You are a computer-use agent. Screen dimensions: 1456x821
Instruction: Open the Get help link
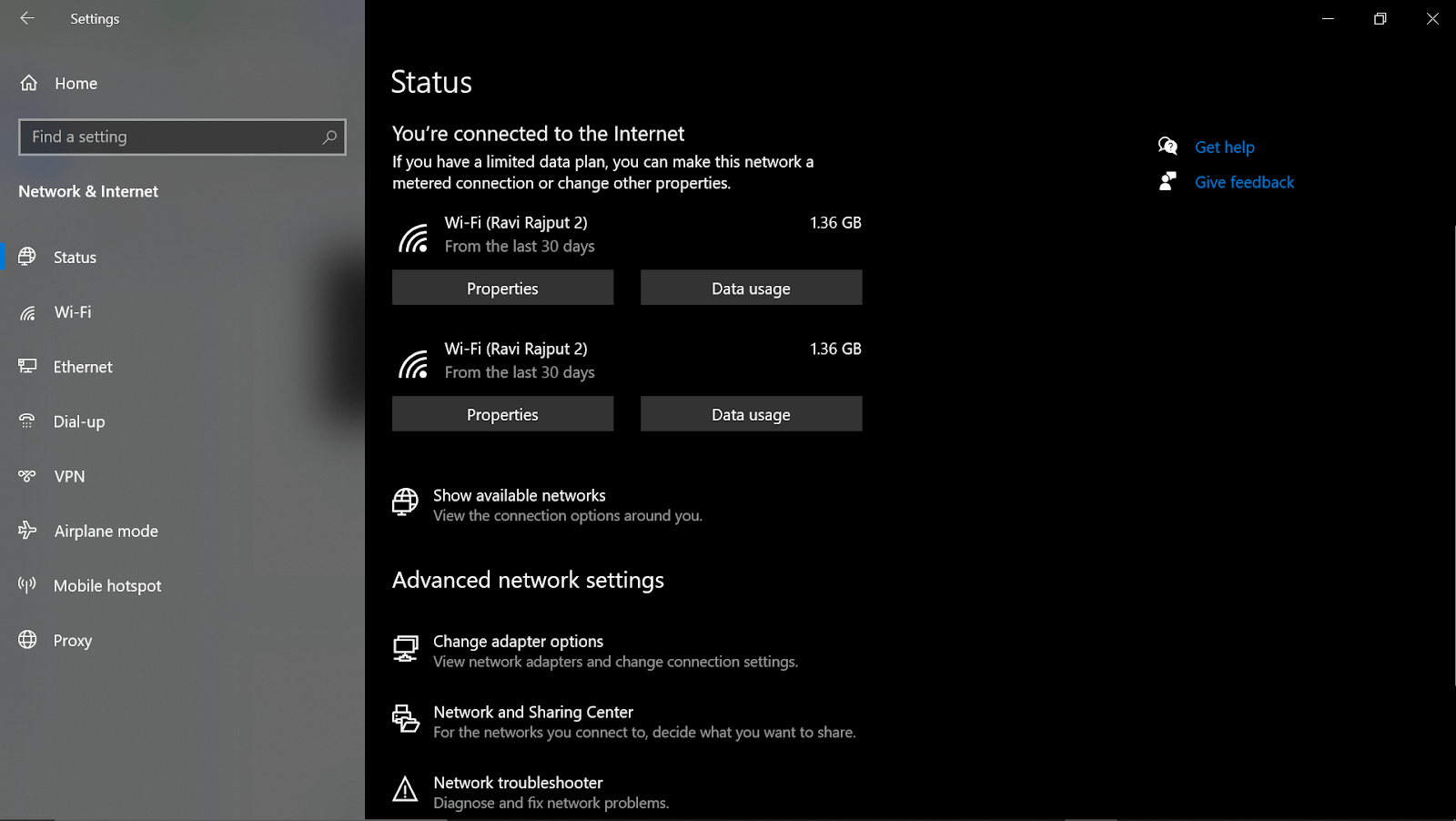tap(1224, 147)
